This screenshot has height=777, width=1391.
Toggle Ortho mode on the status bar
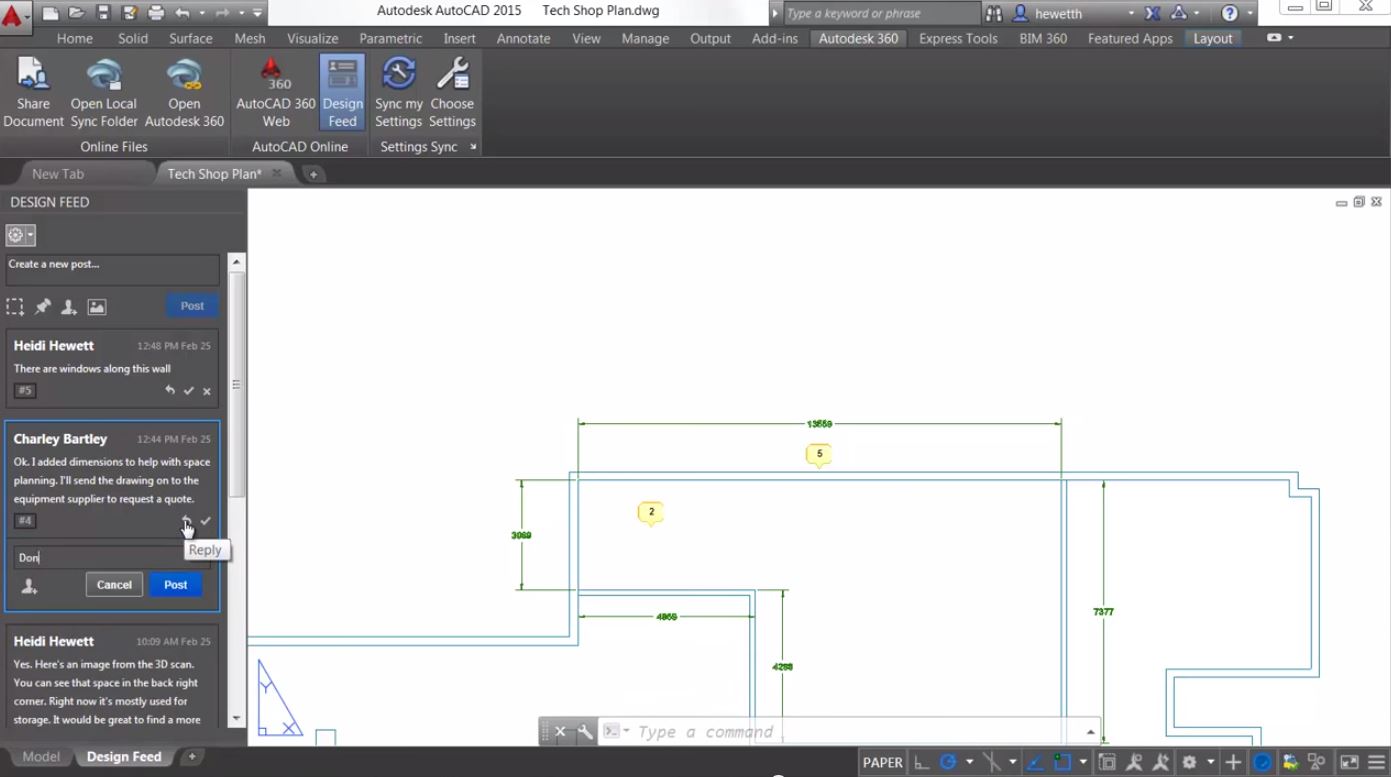point(920,762)
